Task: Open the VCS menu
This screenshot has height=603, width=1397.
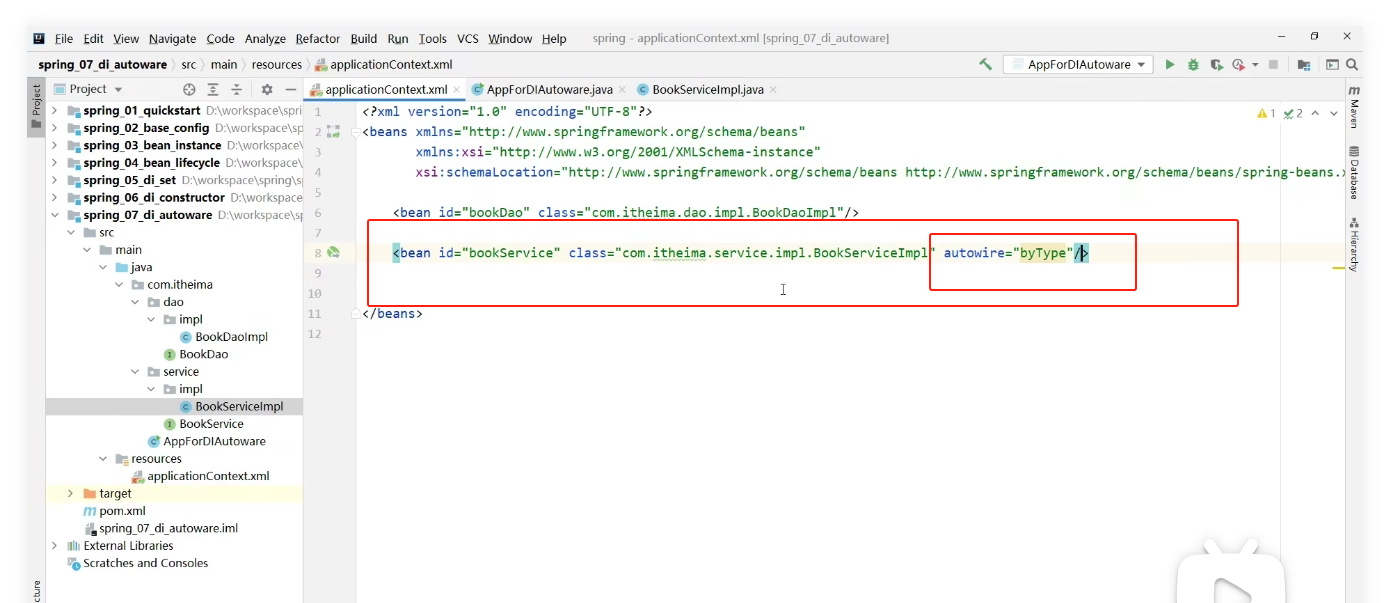Action: [x=468, y=38]
